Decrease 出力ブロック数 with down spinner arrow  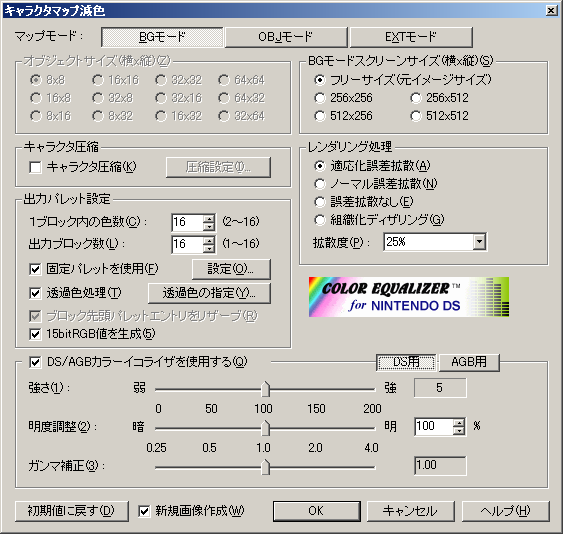click(209, 249)
